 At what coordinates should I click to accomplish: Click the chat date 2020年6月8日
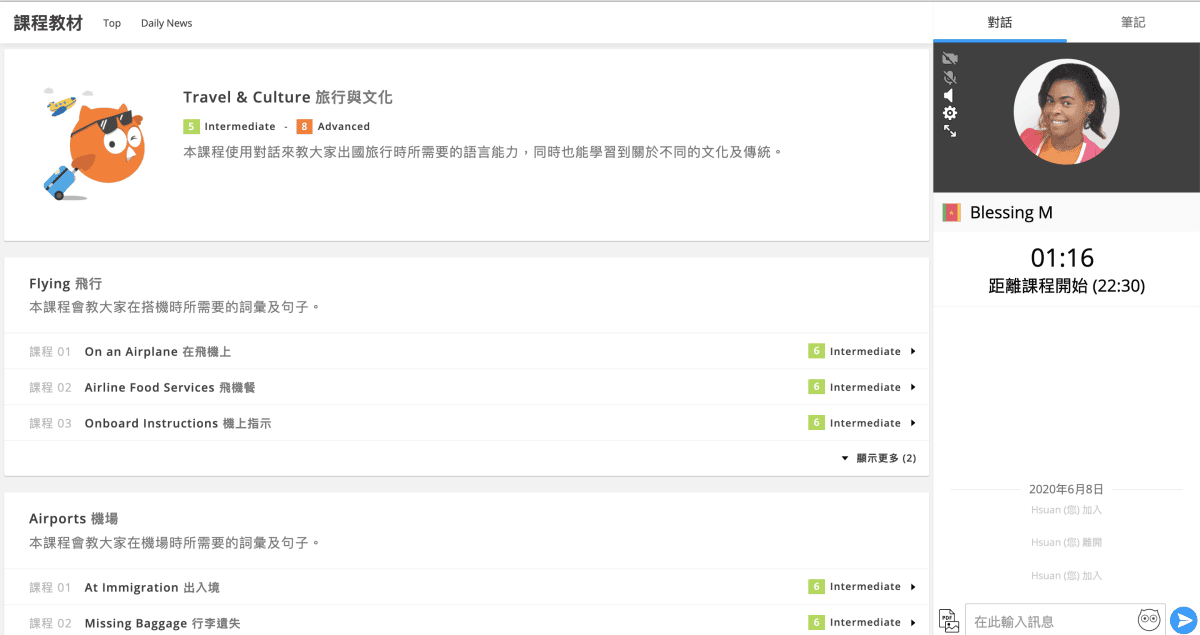tap(1066, 489)
